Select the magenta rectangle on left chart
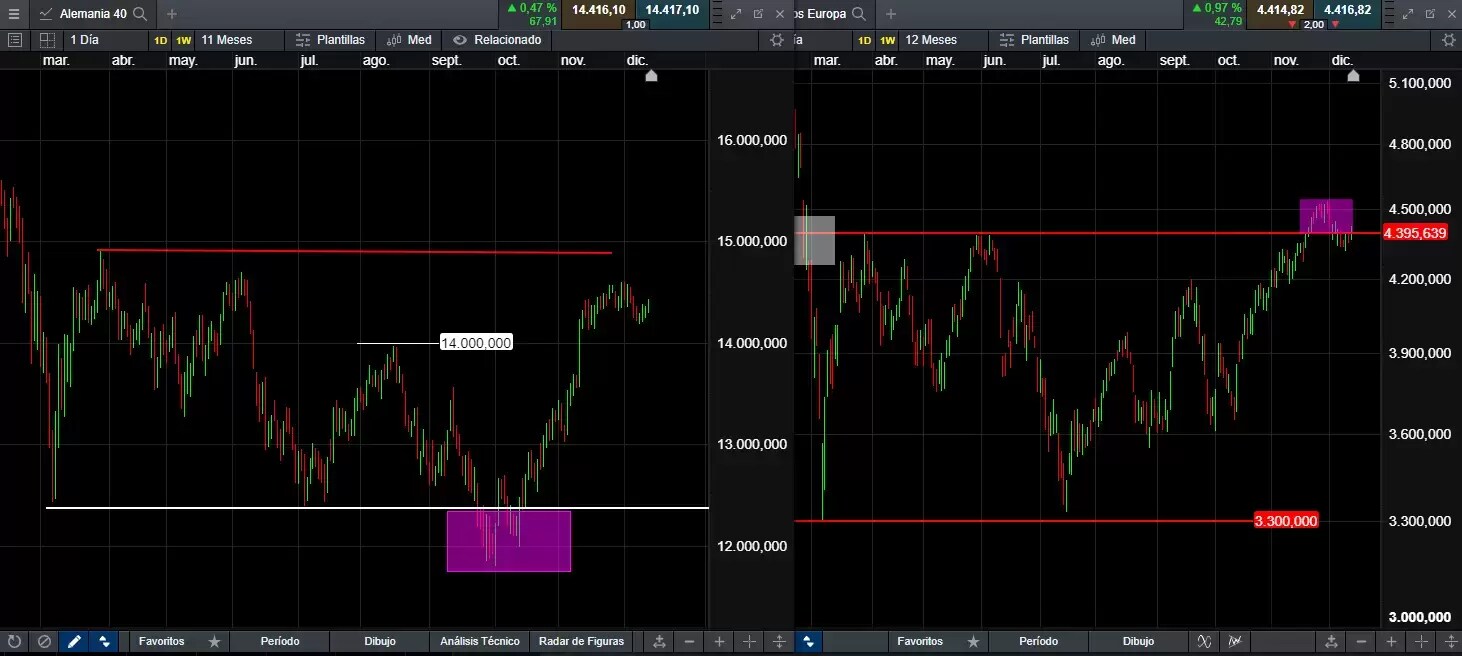The image size is (1462, 656). pyautogui.click(x=509, y=541)
